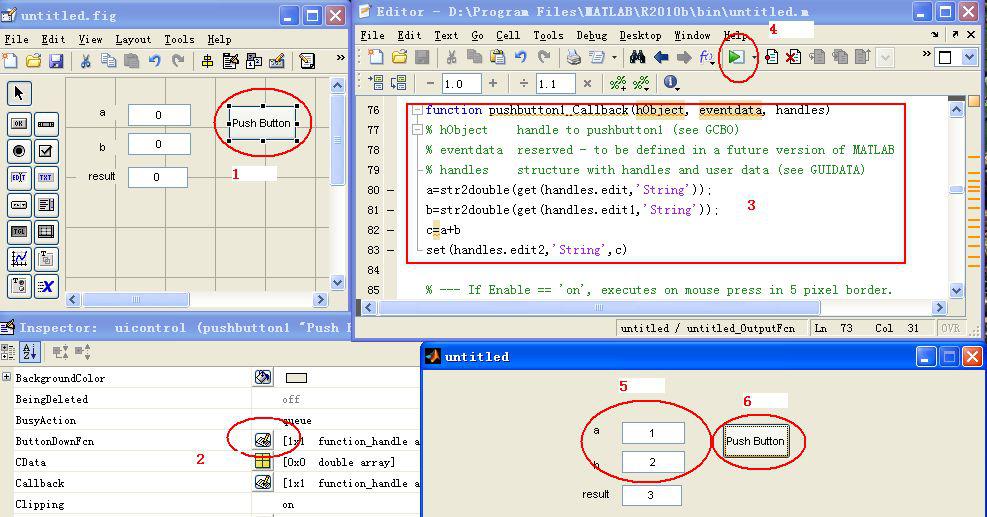
Task: Pick the Check Box component in palette
Action: [x=46, y=151]
